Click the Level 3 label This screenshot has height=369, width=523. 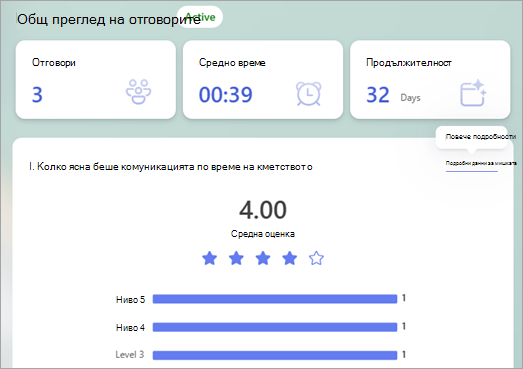(x=130, y=354)
